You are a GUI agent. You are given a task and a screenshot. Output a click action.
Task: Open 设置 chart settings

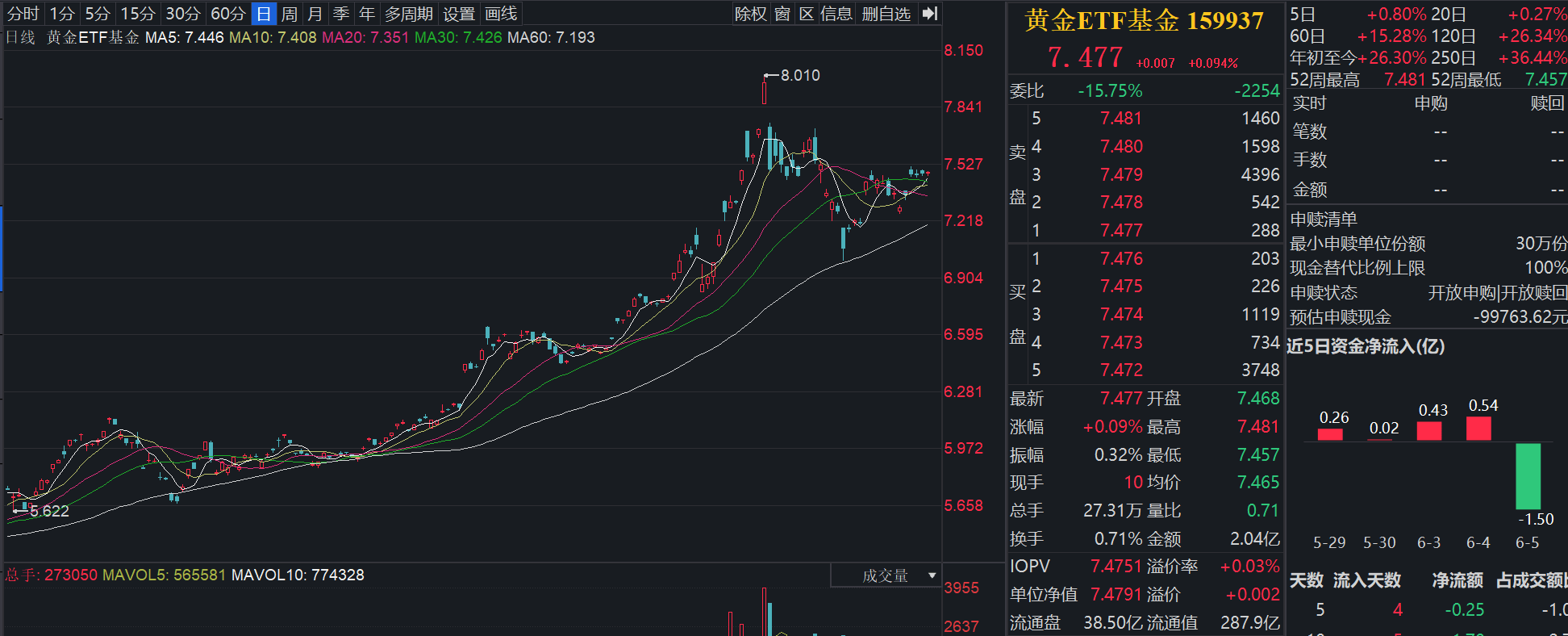[x=459, y=14]
